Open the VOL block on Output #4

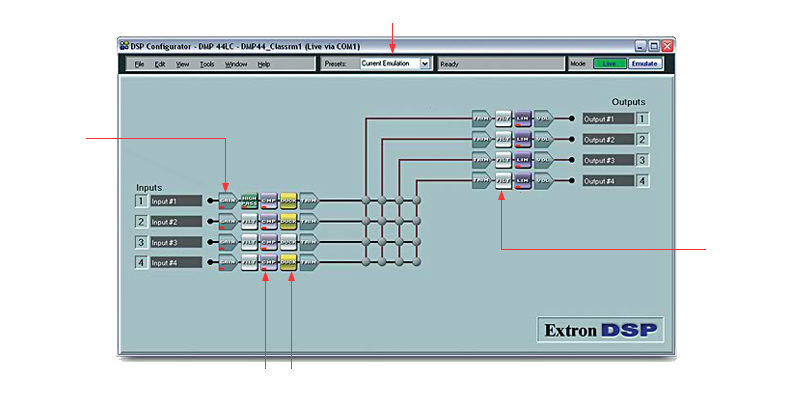(x=543, y=180)
